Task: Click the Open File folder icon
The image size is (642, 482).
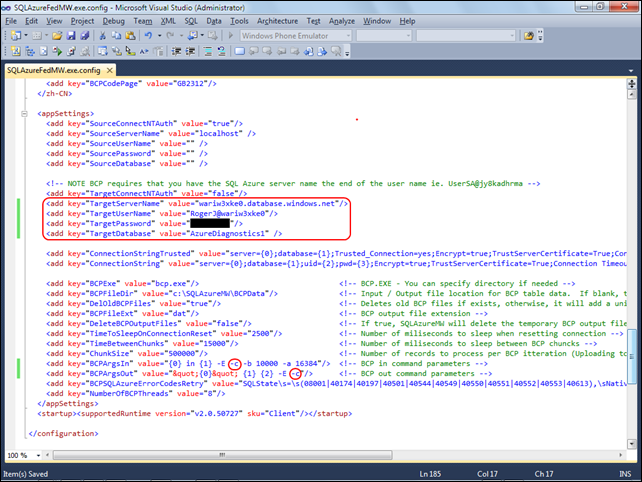Action: point(57,36)
